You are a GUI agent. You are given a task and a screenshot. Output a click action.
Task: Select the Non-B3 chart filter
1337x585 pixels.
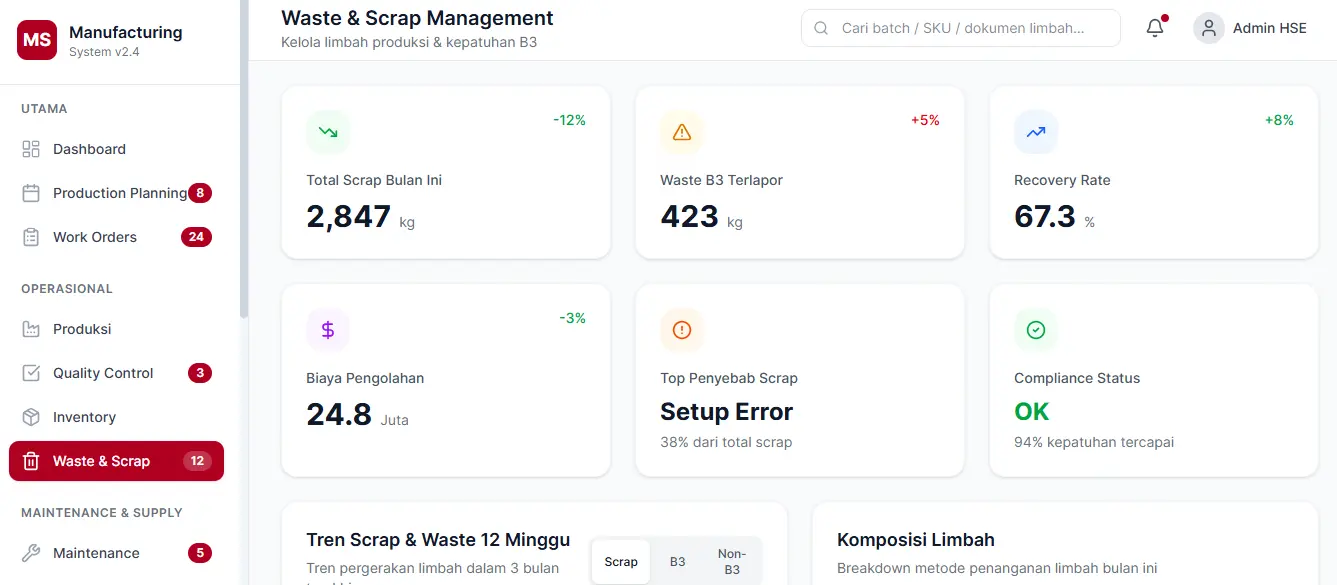click(732, 562)
